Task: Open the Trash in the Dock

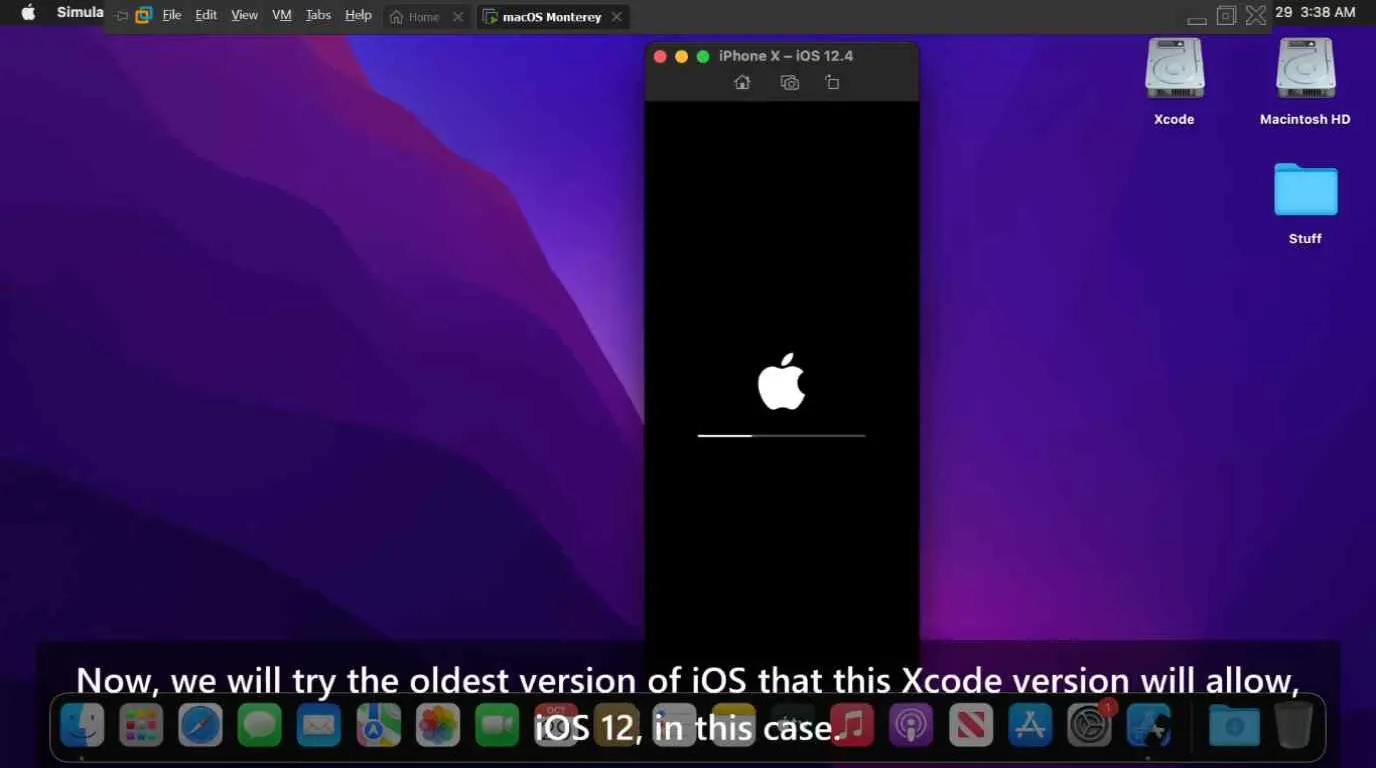Action: point(1294,726)
